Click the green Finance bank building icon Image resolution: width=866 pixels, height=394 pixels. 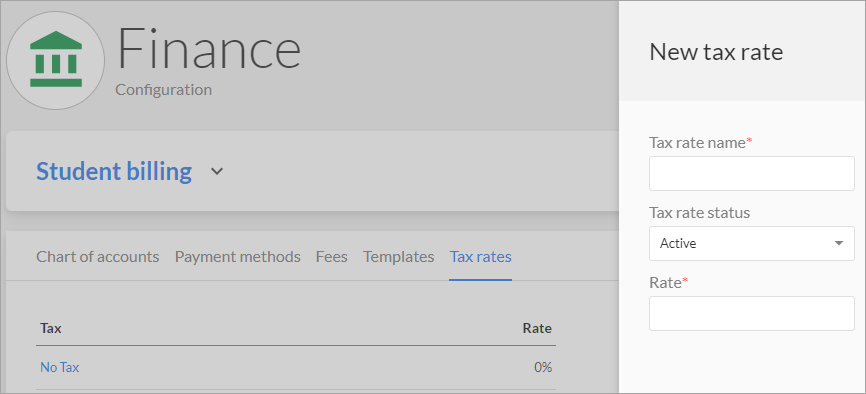(x=55, y=60)
